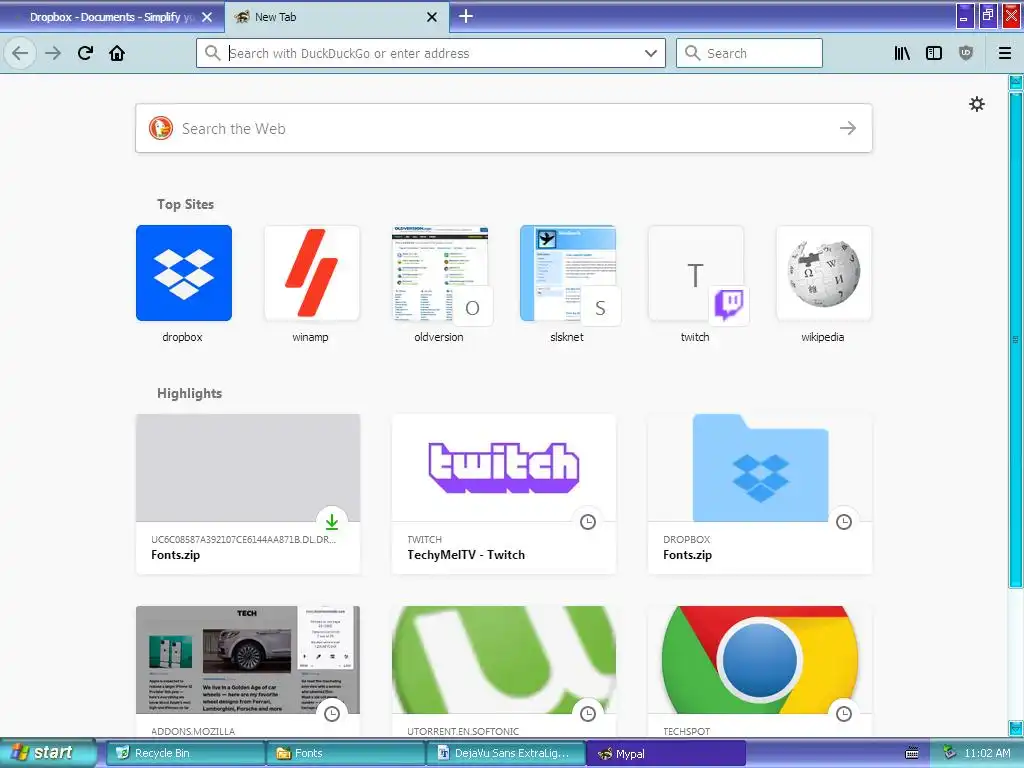Open the Windows start menu

pos(47,752)
